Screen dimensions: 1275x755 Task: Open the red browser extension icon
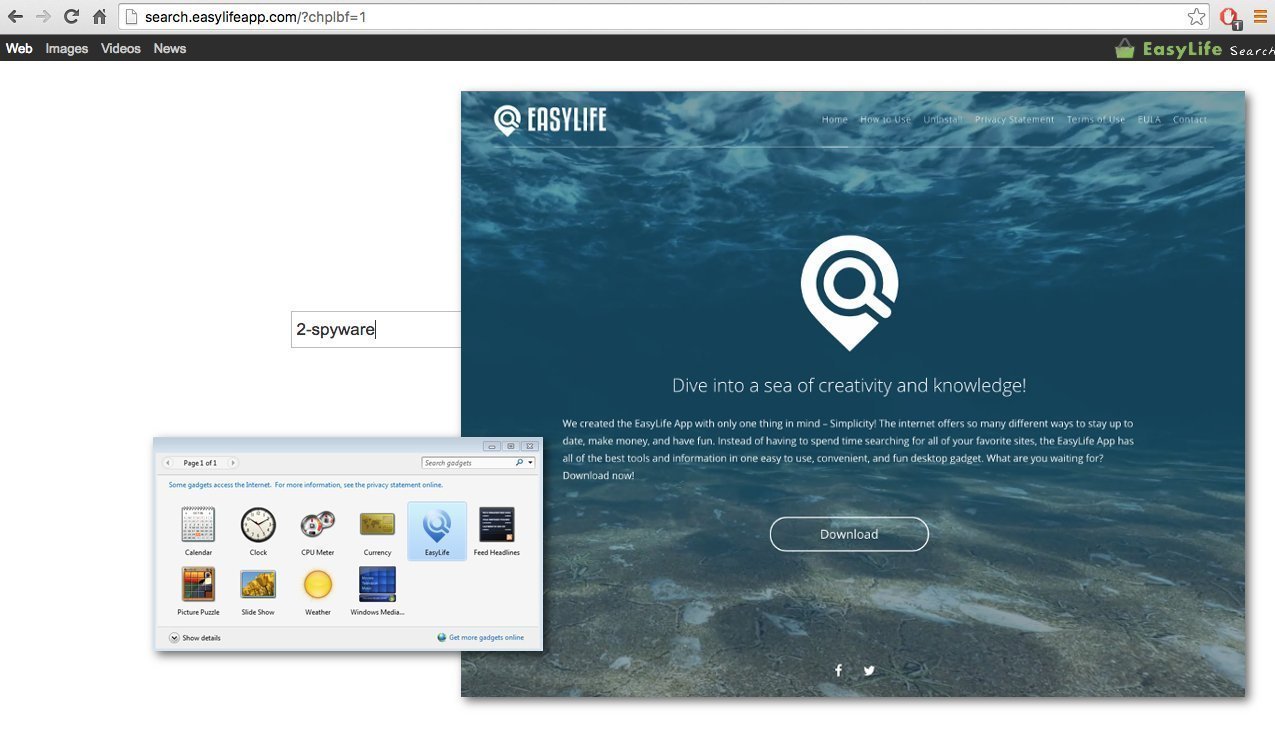[1230, 17]
